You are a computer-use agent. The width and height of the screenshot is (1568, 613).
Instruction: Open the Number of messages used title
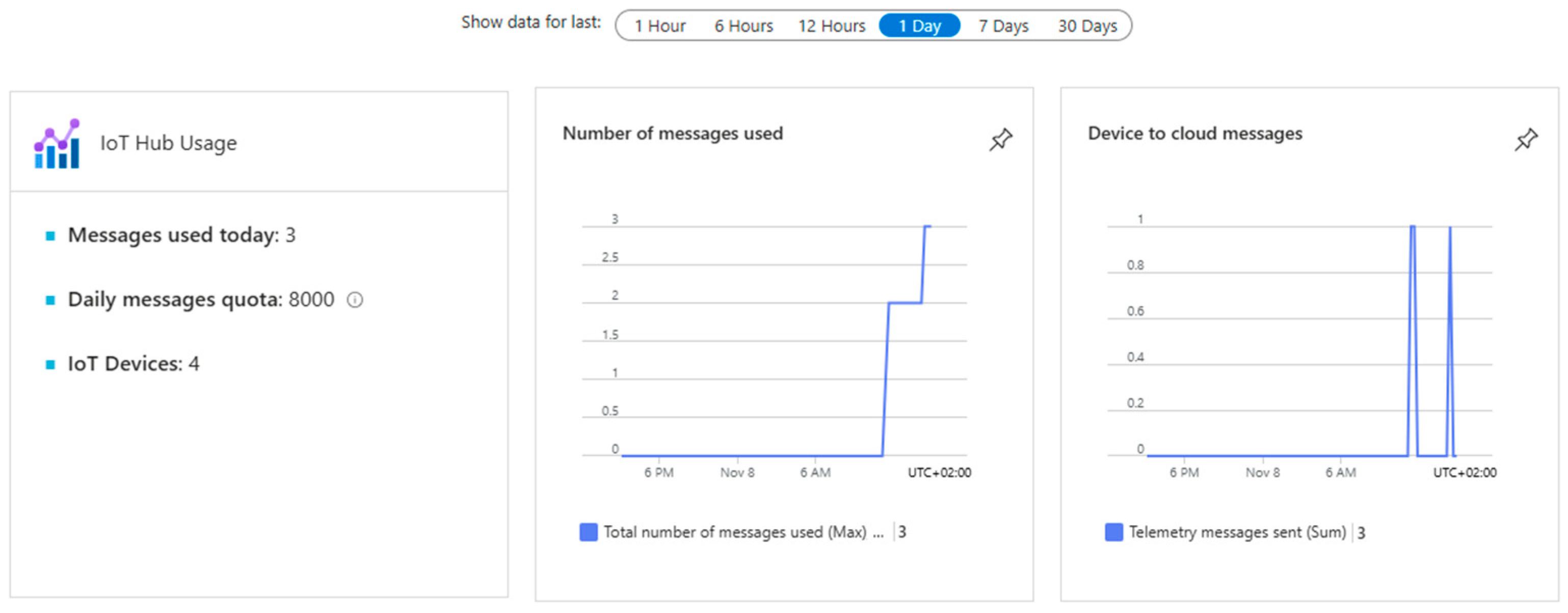tap(672, 134)
